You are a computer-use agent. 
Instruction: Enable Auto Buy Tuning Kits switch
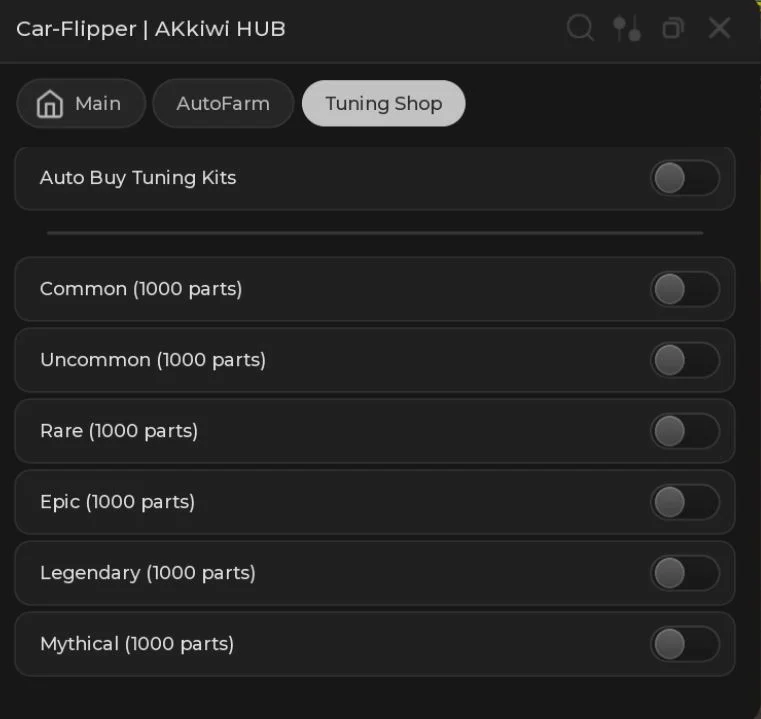[685, 178]
